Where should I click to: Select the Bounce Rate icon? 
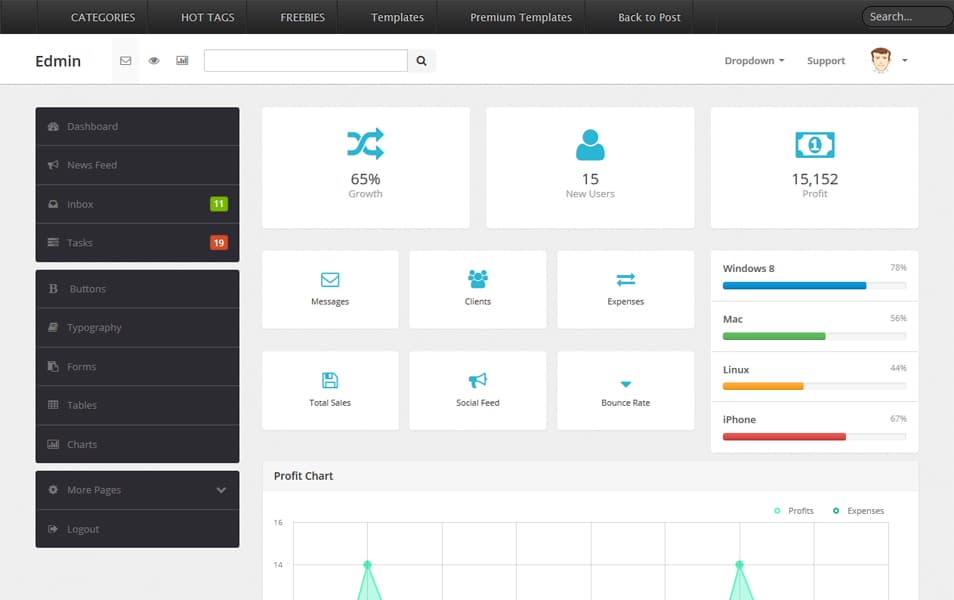pos(625,383)
